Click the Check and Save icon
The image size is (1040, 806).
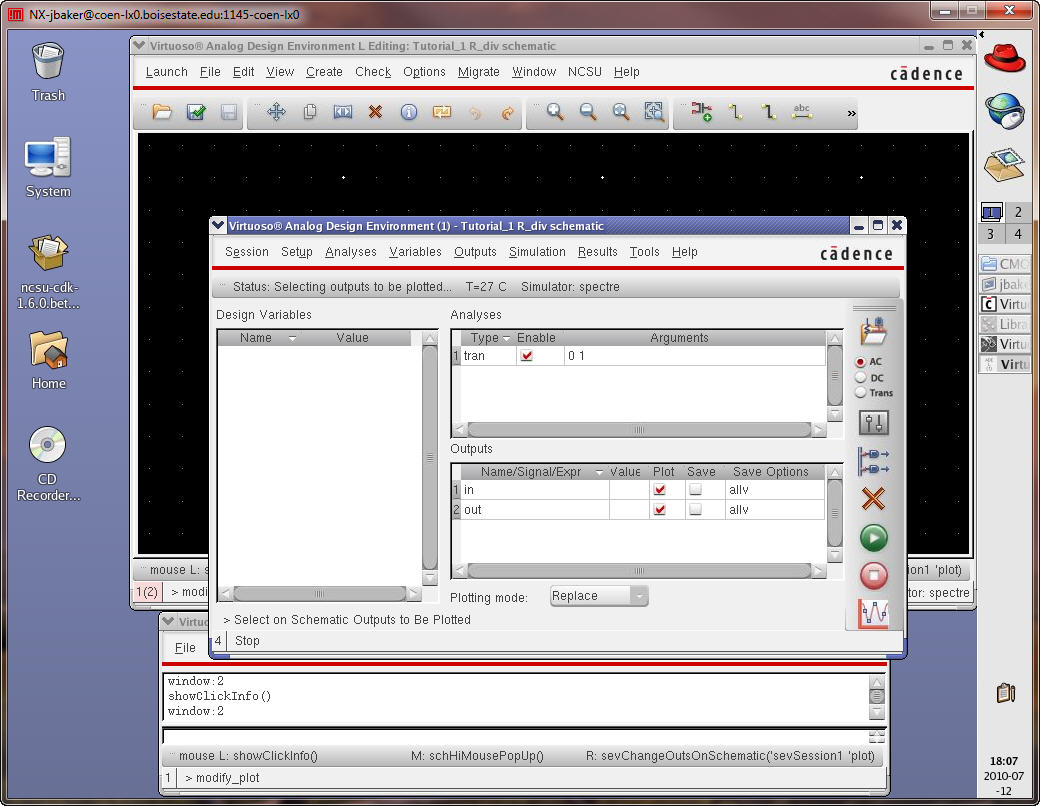pyautogui.click(x=196, y=112)
